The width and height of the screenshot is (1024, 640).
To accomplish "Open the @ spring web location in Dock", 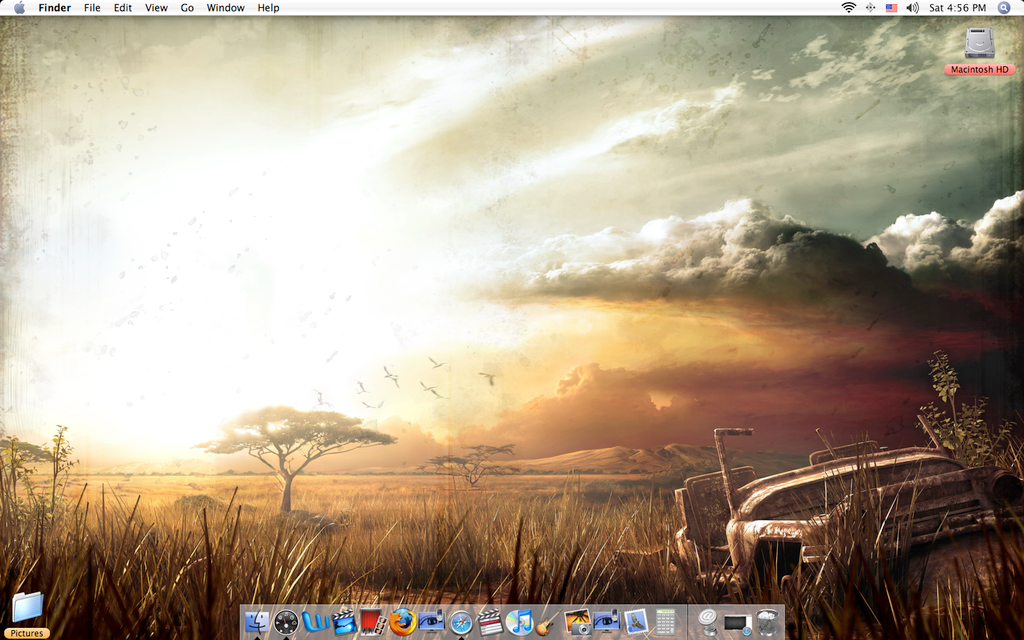I will [x=709, y=622].
